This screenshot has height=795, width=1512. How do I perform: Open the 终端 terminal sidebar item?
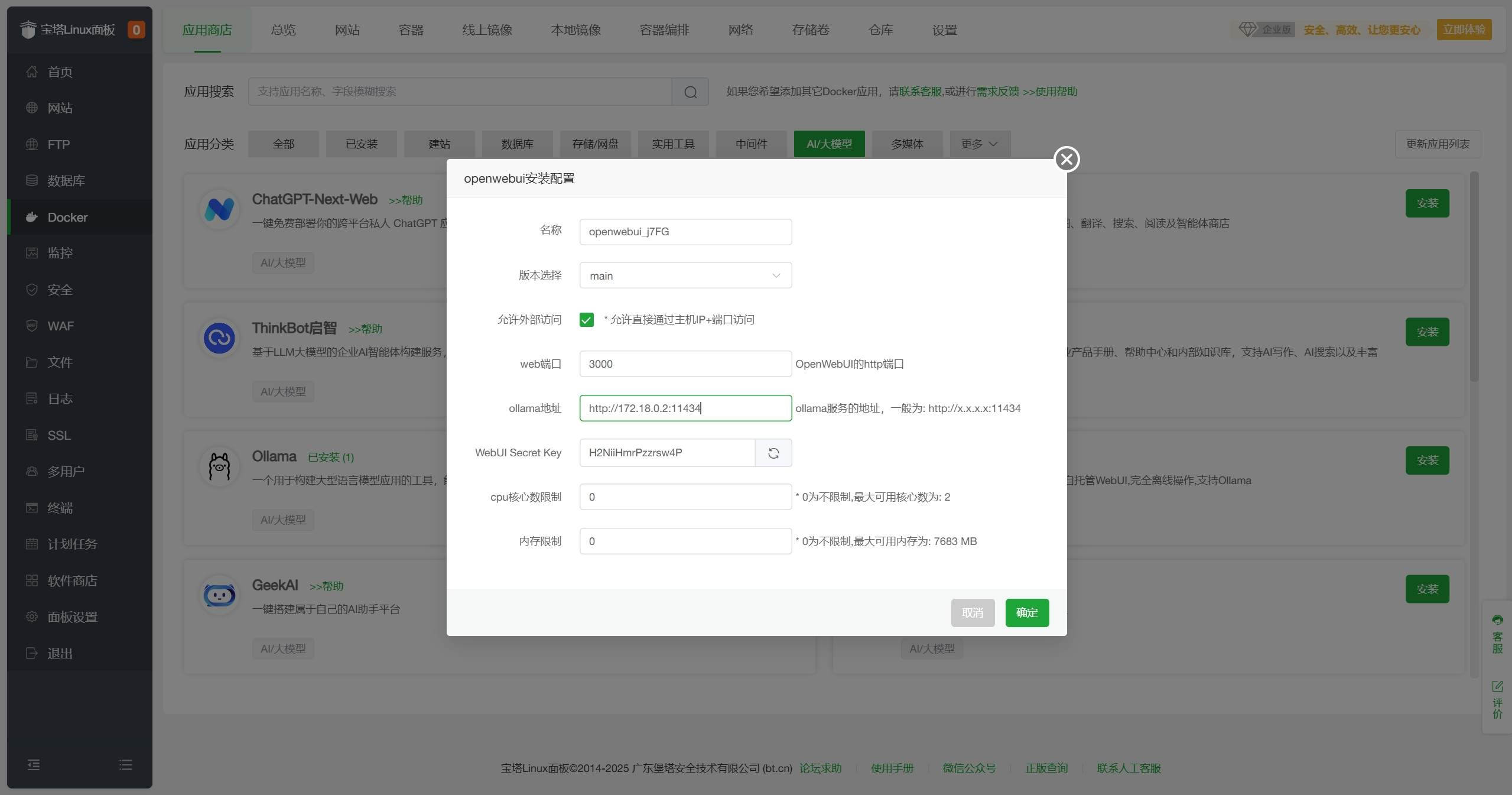60,508
